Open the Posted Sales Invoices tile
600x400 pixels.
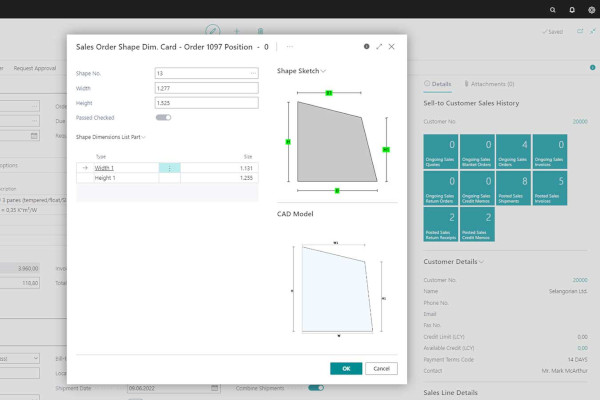550,188
